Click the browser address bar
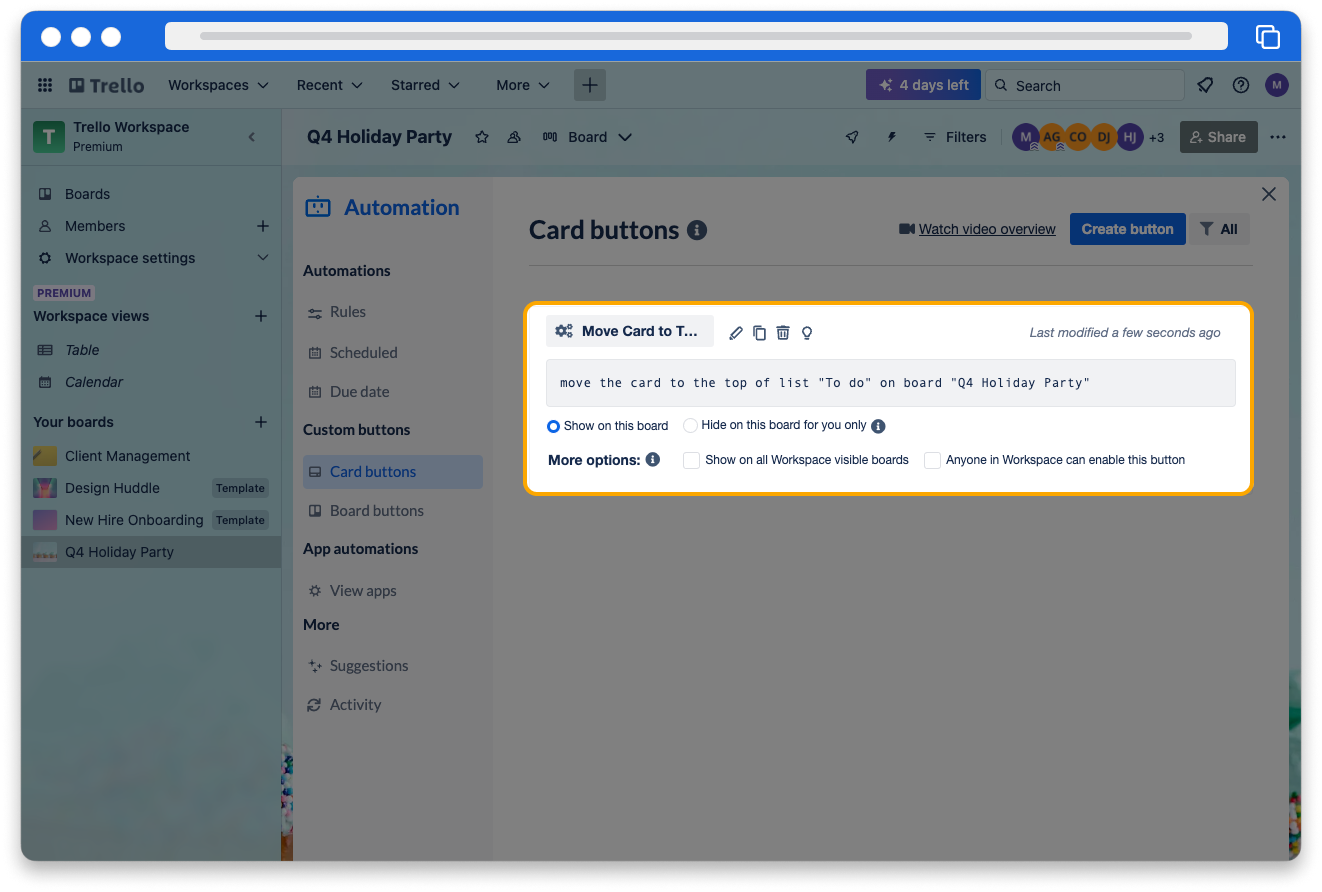Screen dimensions: 1322x892 click(696, 36)
